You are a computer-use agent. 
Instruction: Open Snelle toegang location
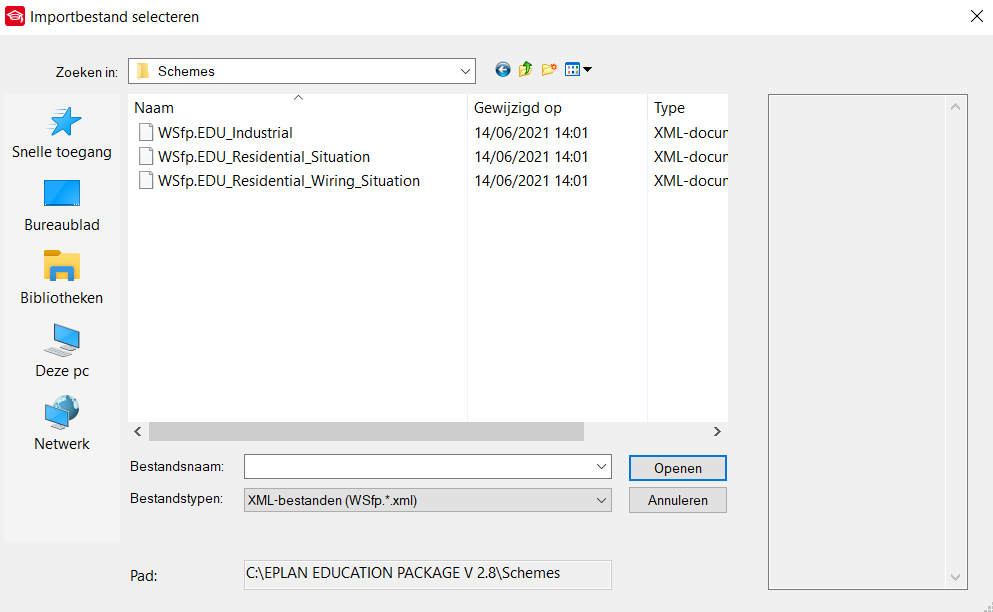62,133
